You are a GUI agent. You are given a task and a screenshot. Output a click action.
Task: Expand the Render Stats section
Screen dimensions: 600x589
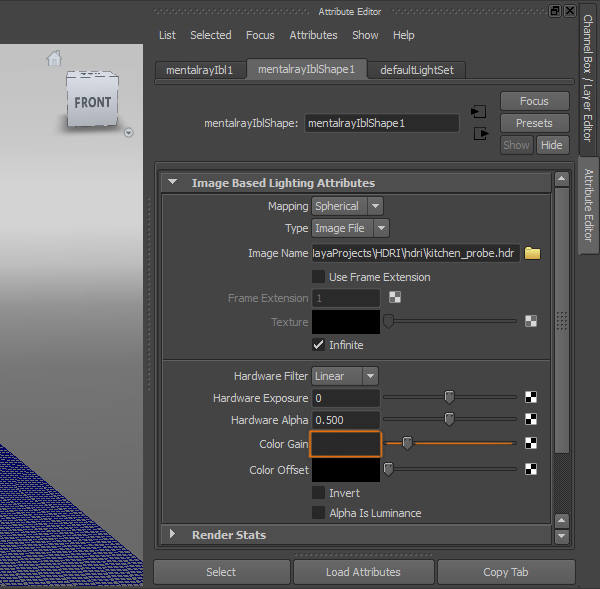pos(173,535)
